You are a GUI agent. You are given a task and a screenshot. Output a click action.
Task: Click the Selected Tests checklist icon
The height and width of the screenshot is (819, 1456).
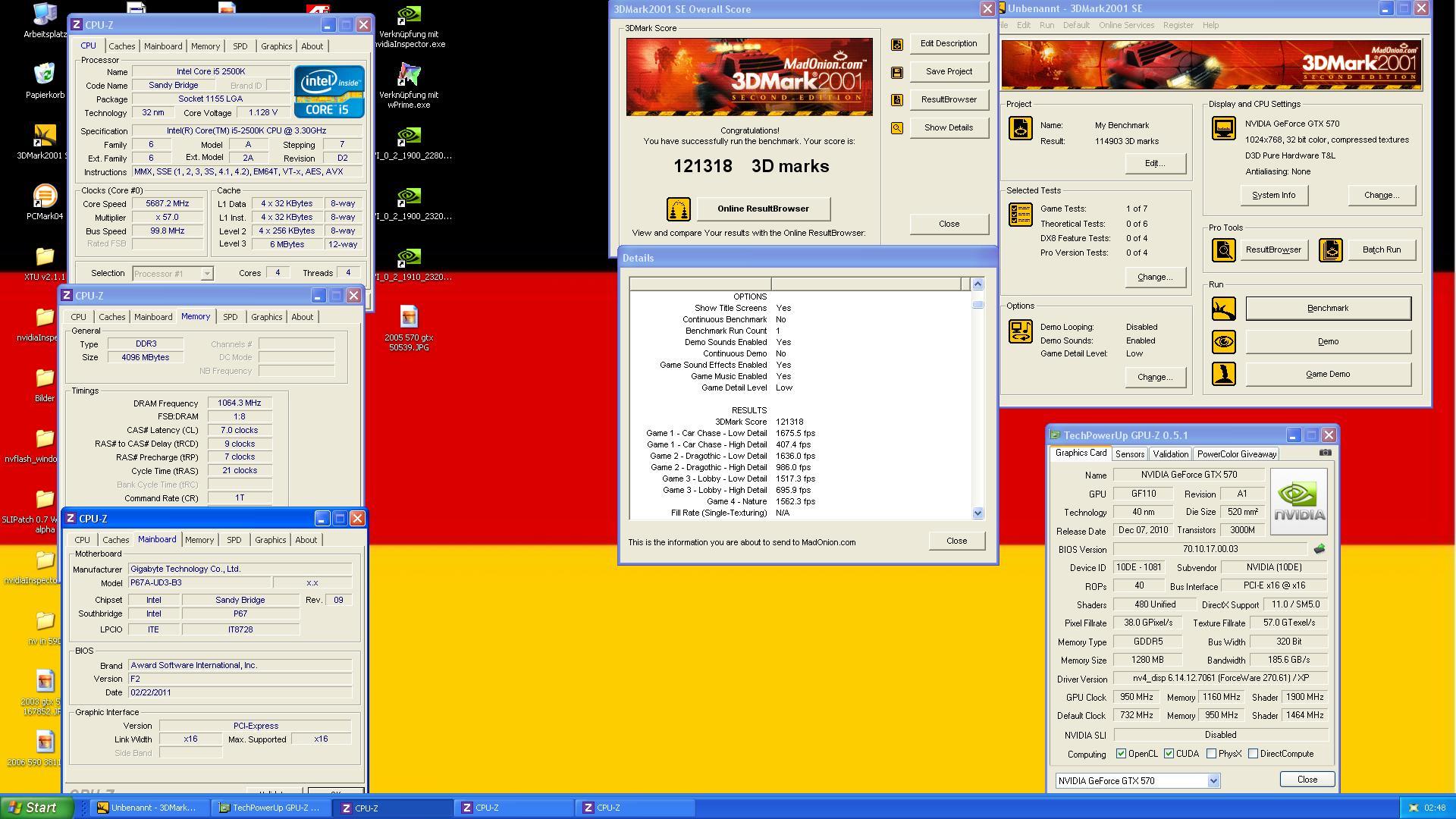1020,215
